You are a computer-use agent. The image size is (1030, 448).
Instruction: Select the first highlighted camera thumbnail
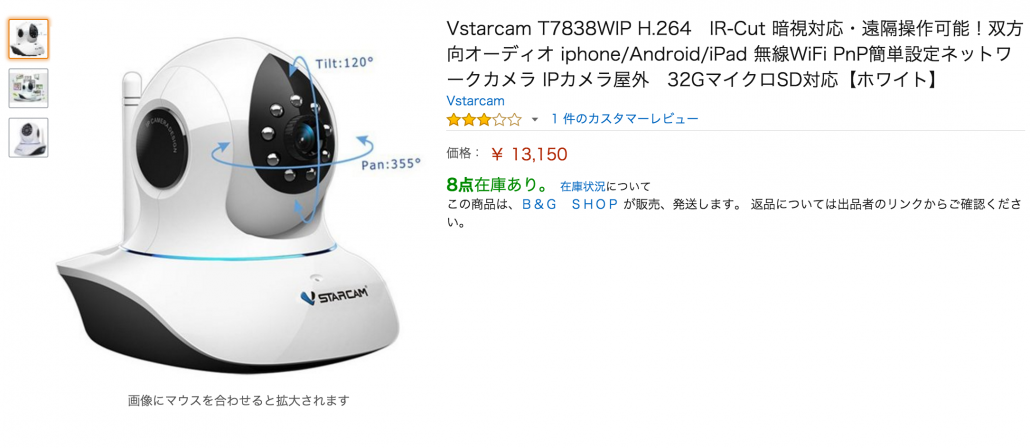28,39
